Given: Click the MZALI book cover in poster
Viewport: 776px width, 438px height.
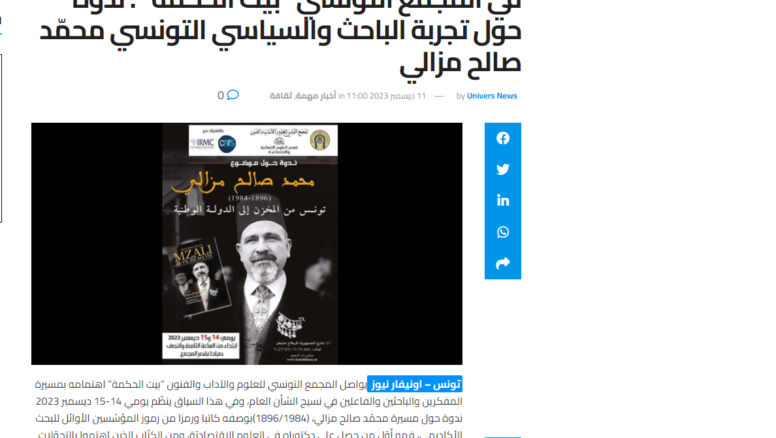Looking at the screenshot, I should (198, 279).
